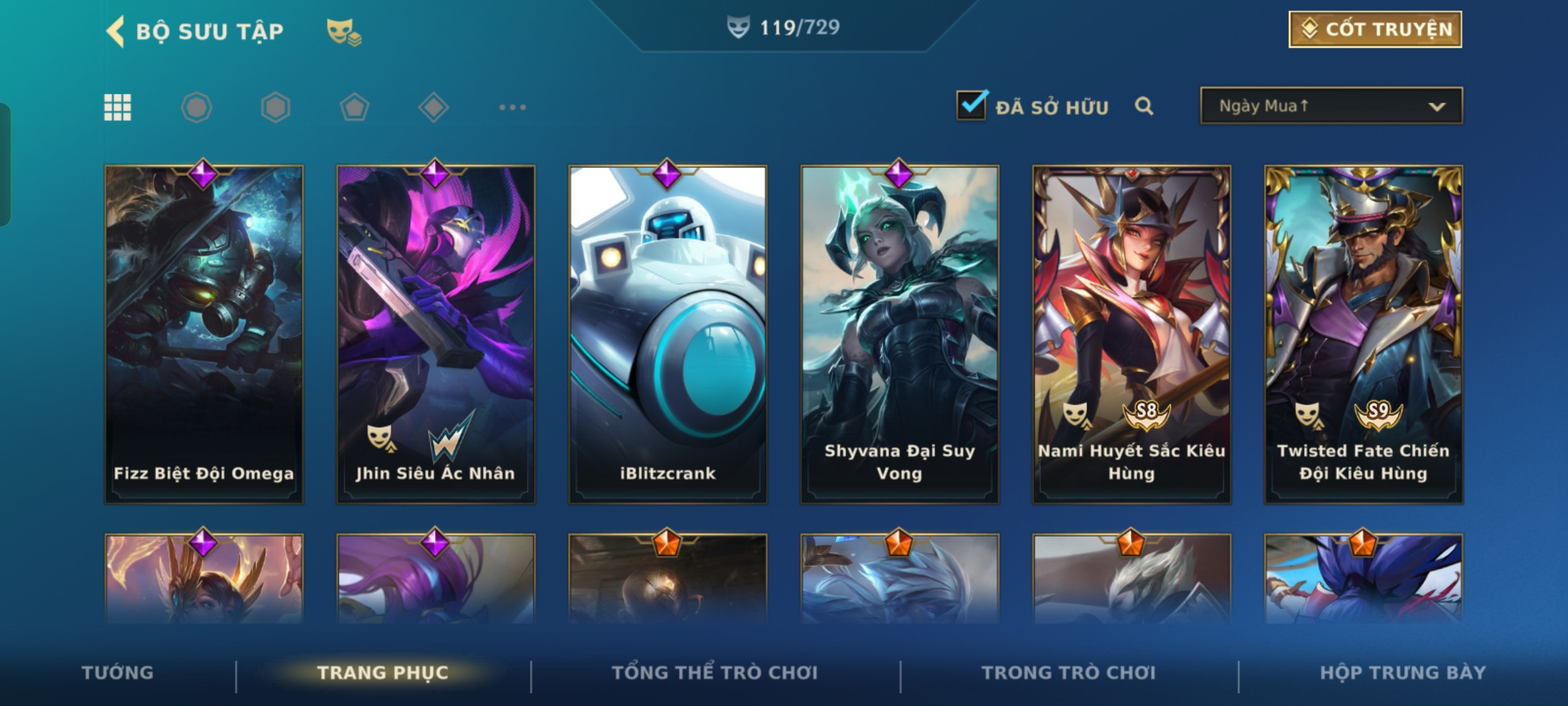Filter by round hexagon rarity icon
The height and width of the screenshot is (706, 1568).
(197, 107)
